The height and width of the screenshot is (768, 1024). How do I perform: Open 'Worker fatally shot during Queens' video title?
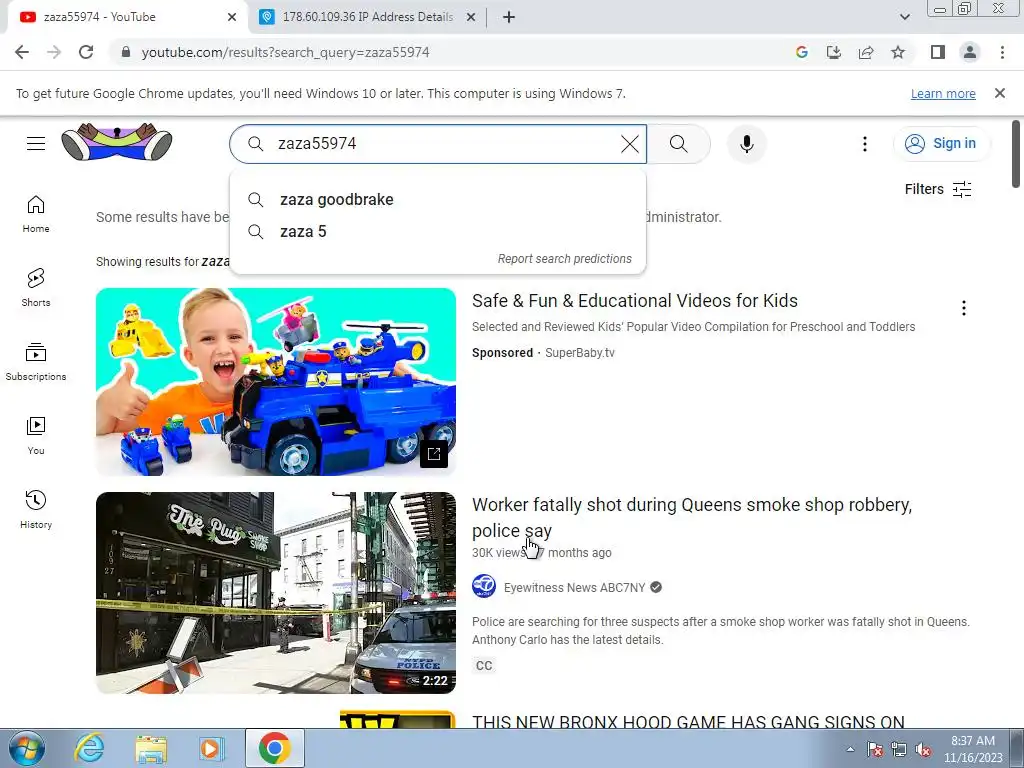click(692, 518)
